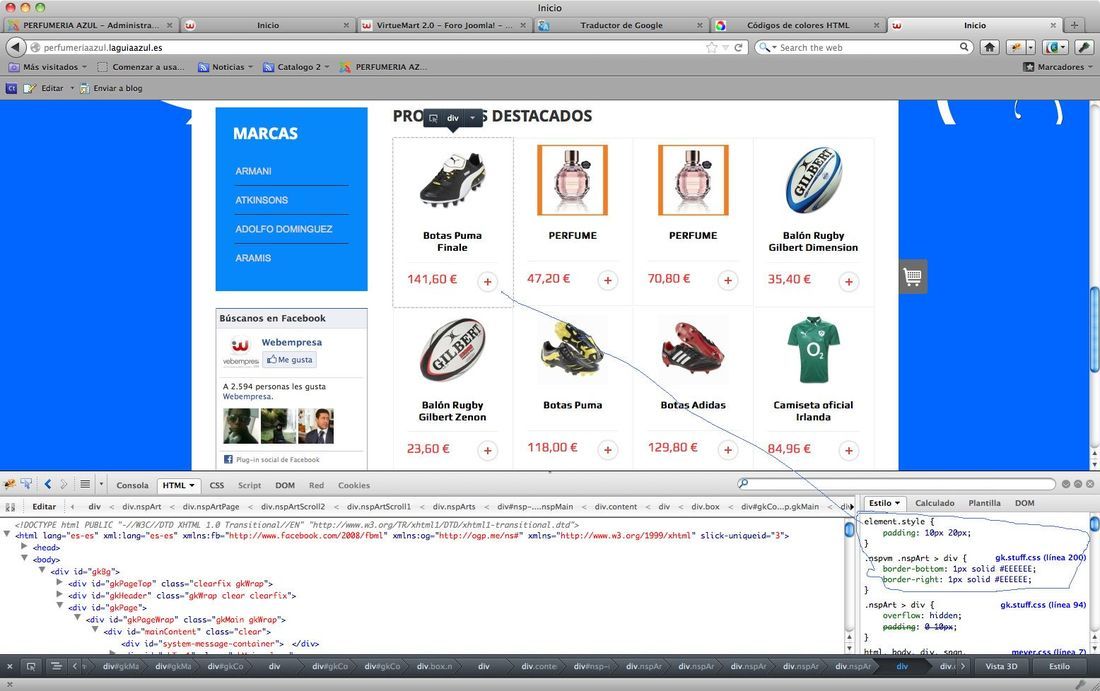Open gk.stuff.css línea 94 link
Screen dimensions: 1100x691
(x=1043, y=604)
